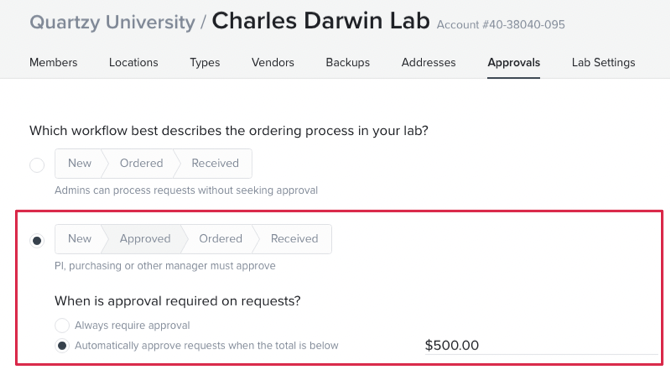Select Automatically approve requests below total option

pyautogui.click(x=62, y=345)
